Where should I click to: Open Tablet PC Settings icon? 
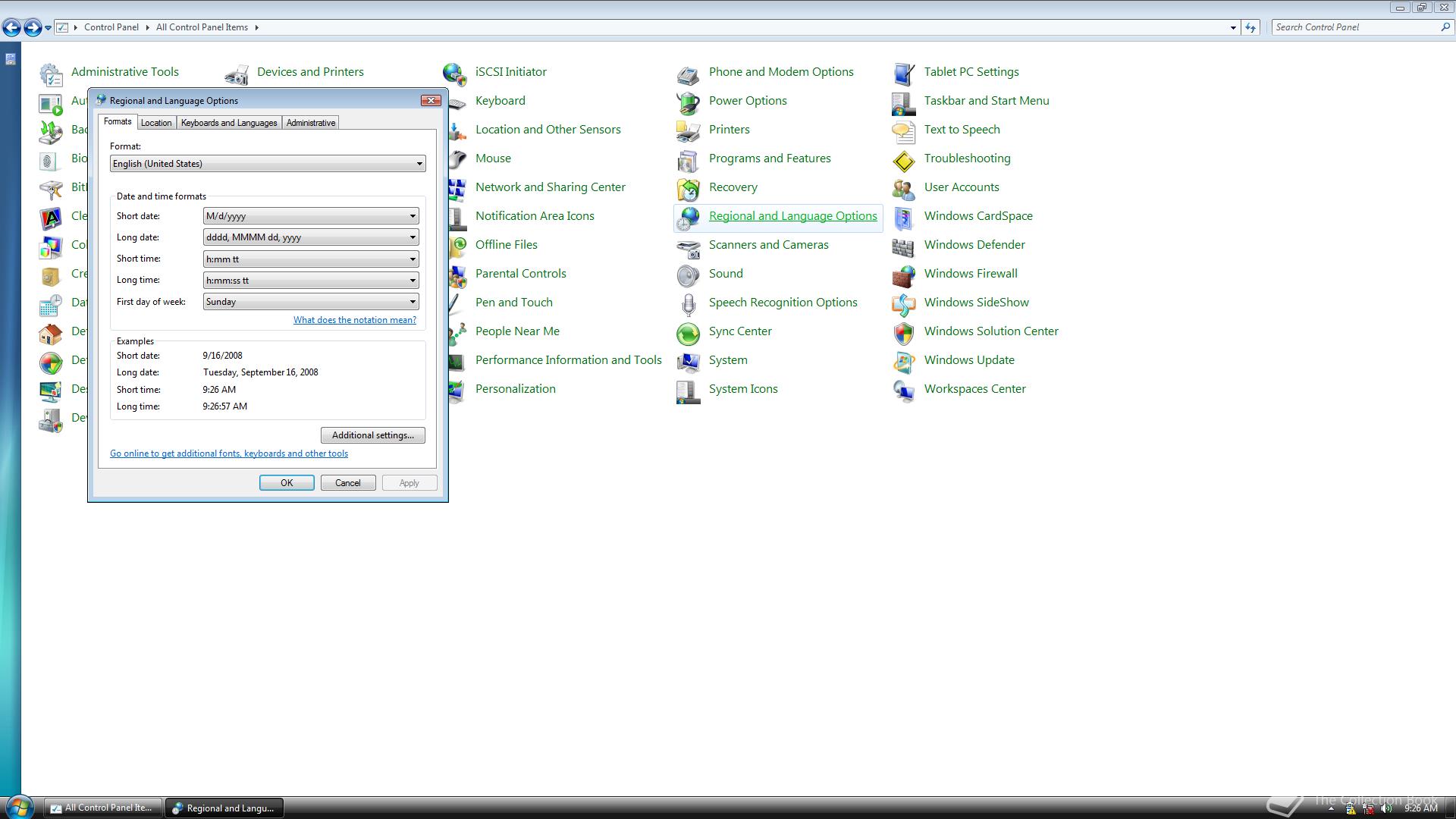click(x=904, y=74)
